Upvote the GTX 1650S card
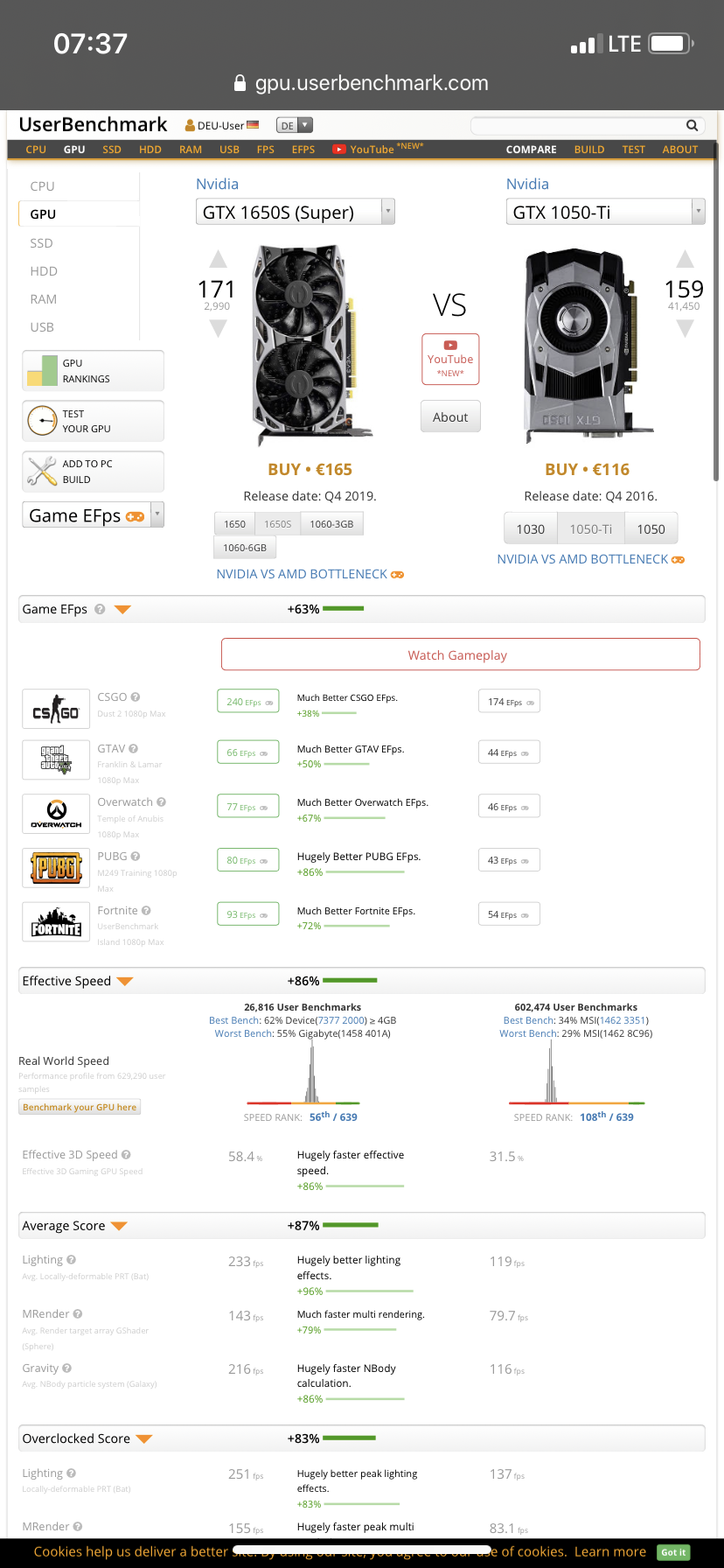This screenshot has width=724, height=1568. pyautogui.click(x=219, y=259)
